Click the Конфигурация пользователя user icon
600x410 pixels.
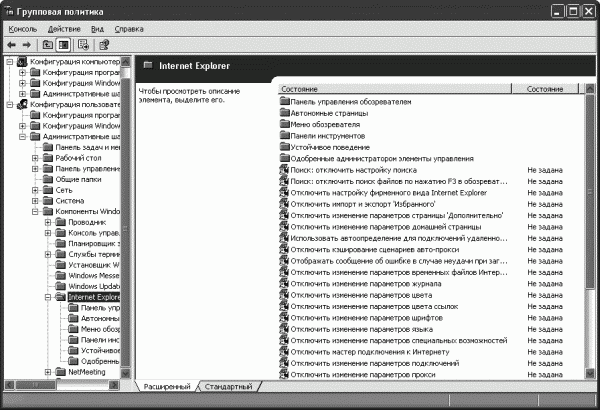click(x=22, y=104)
